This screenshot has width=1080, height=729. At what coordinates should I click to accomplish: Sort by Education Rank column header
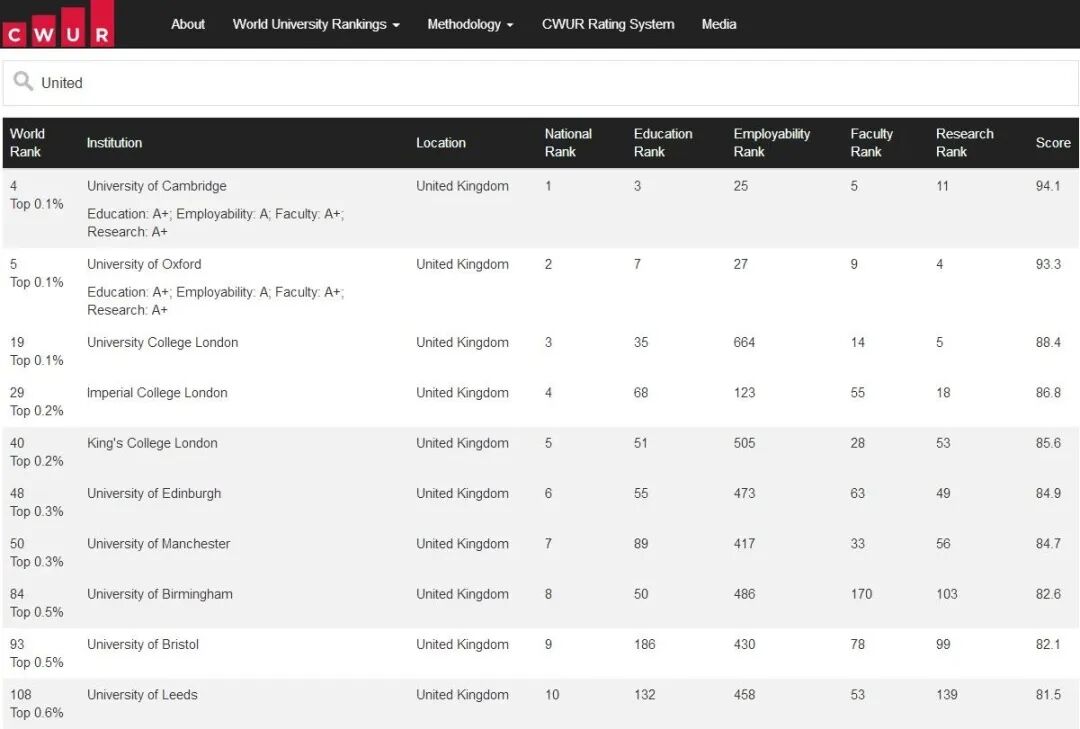(x=663, y=143)
